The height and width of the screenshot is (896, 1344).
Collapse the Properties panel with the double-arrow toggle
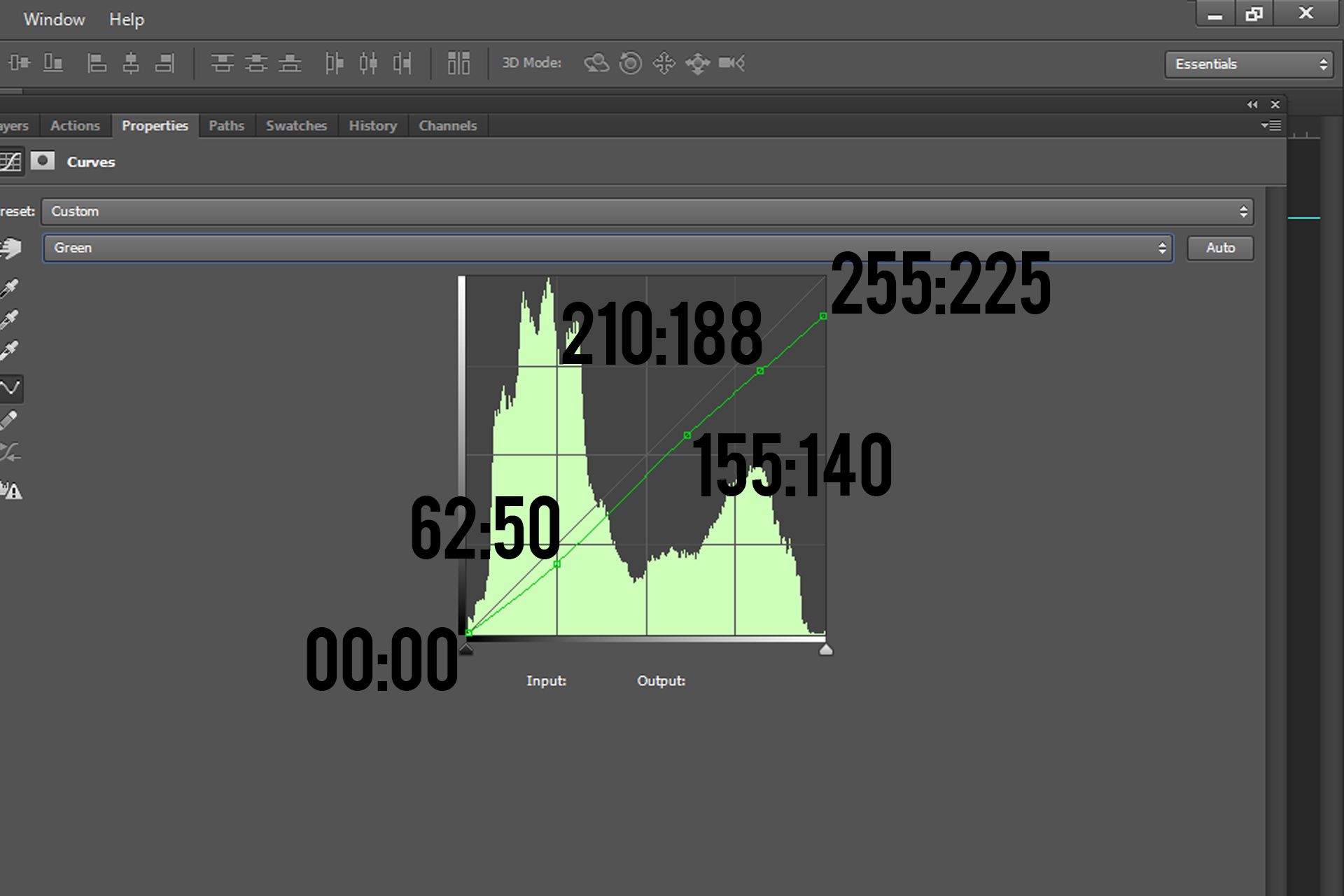coord(1252,104)
